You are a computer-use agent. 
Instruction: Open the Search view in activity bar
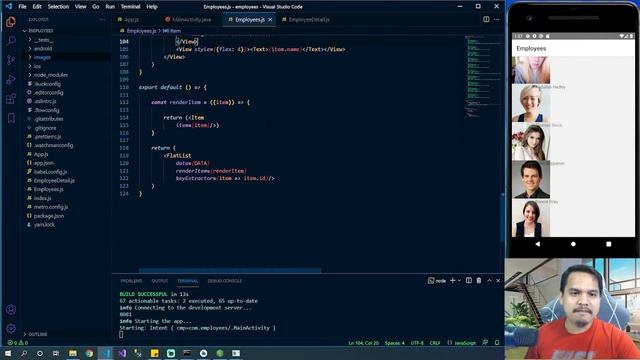11,40
